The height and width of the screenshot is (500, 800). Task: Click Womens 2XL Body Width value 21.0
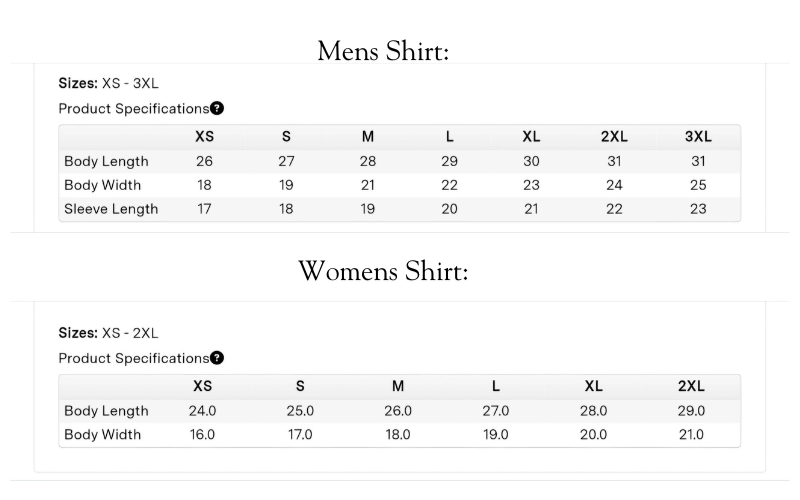[691, 434]
